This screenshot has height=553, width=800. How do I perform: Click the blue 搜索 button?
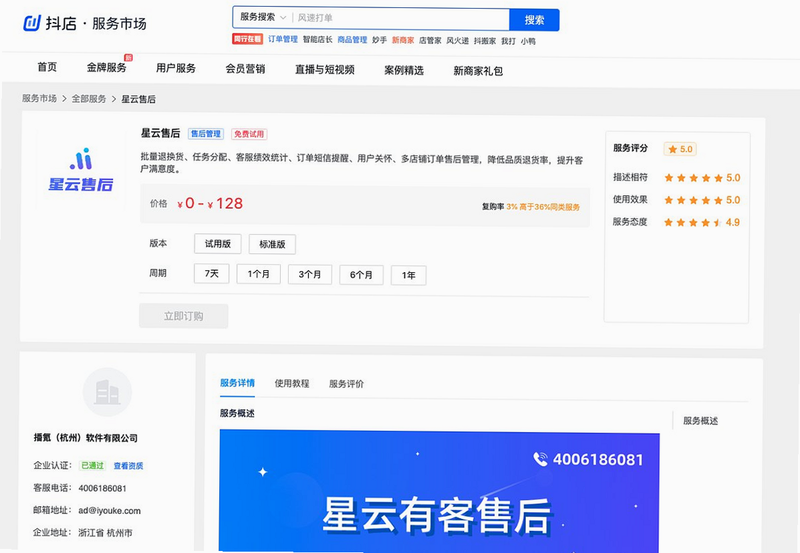point(534,20)
